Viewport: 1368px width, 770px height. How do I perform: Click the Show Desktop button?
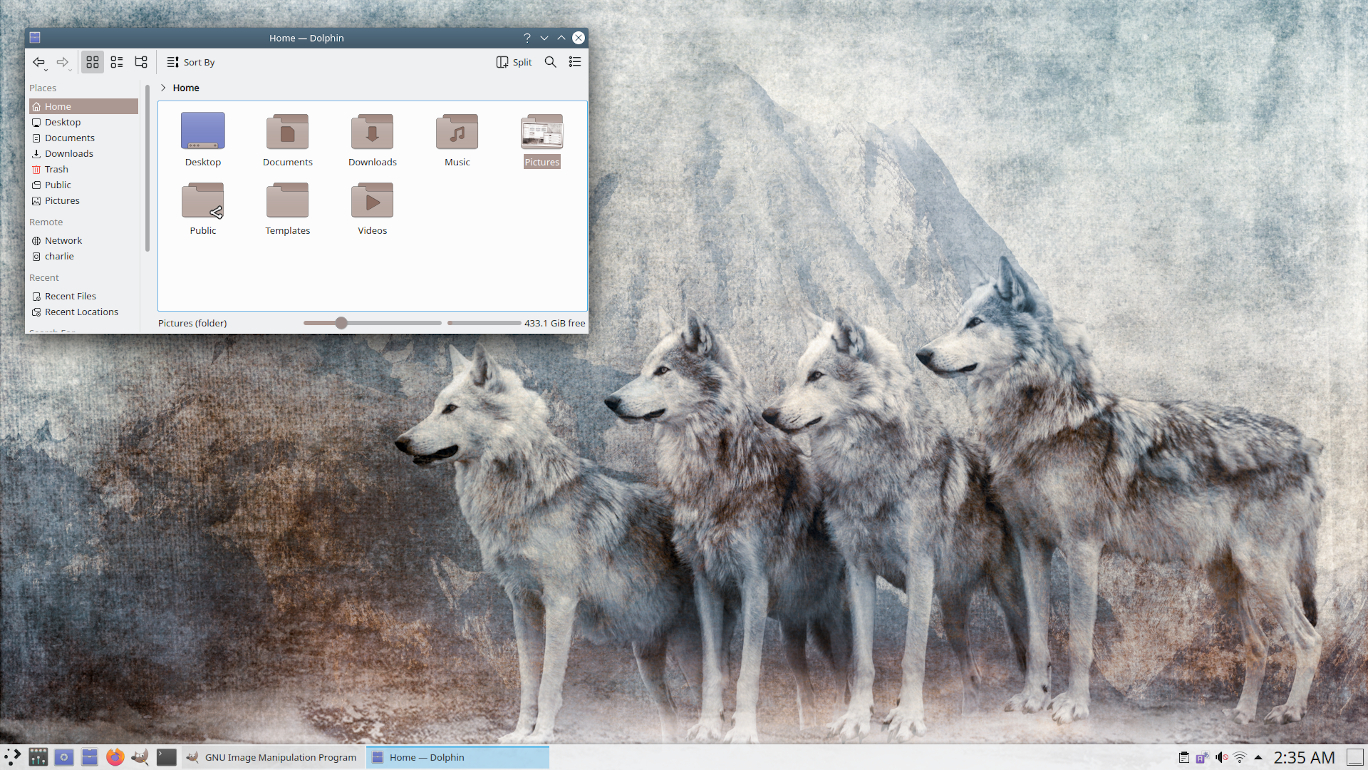click(x=1353, y=757)
